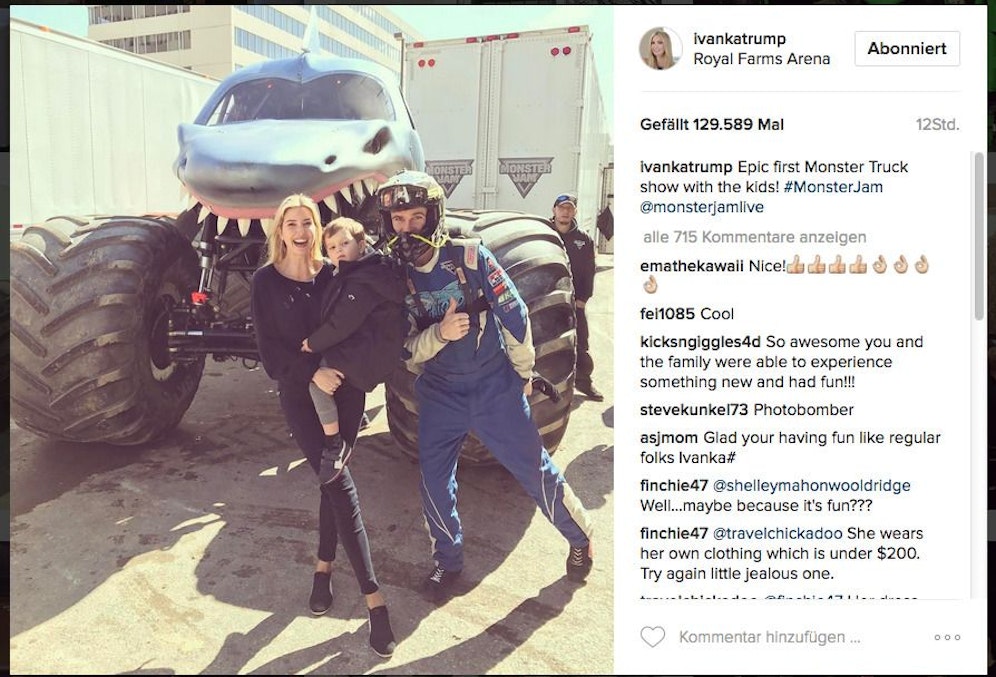The width and height of the screenshot is (996, 677).
Task: Open commenter kicksngiggles4d's profile
Action: pyautogui.click(x=700, y=342)
